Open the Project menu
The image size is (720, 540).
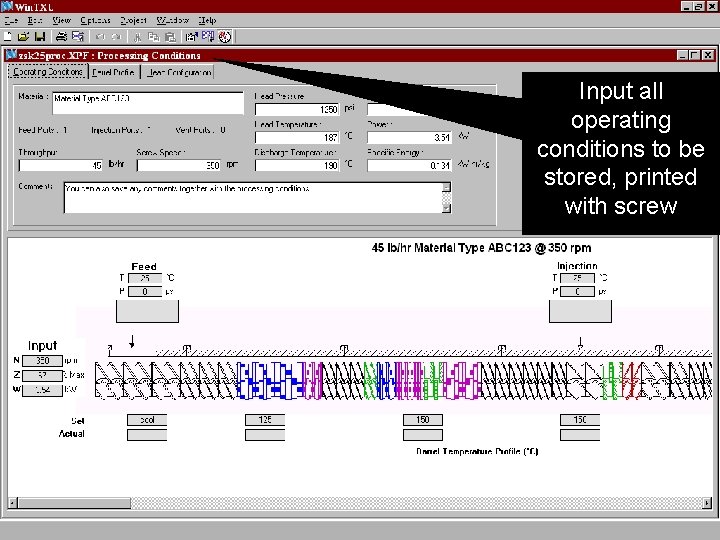(133, 20)
